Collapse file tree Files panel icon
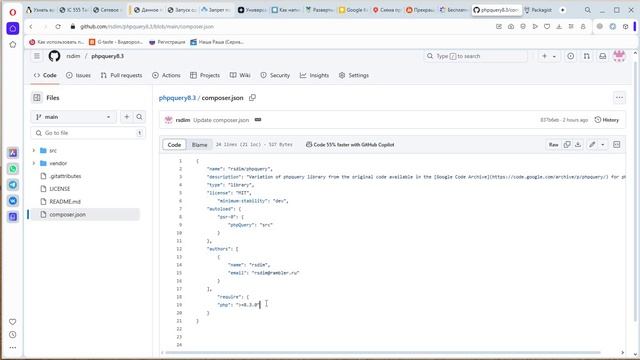This screenshot has width=640, height=360. (x=37, y=98)
